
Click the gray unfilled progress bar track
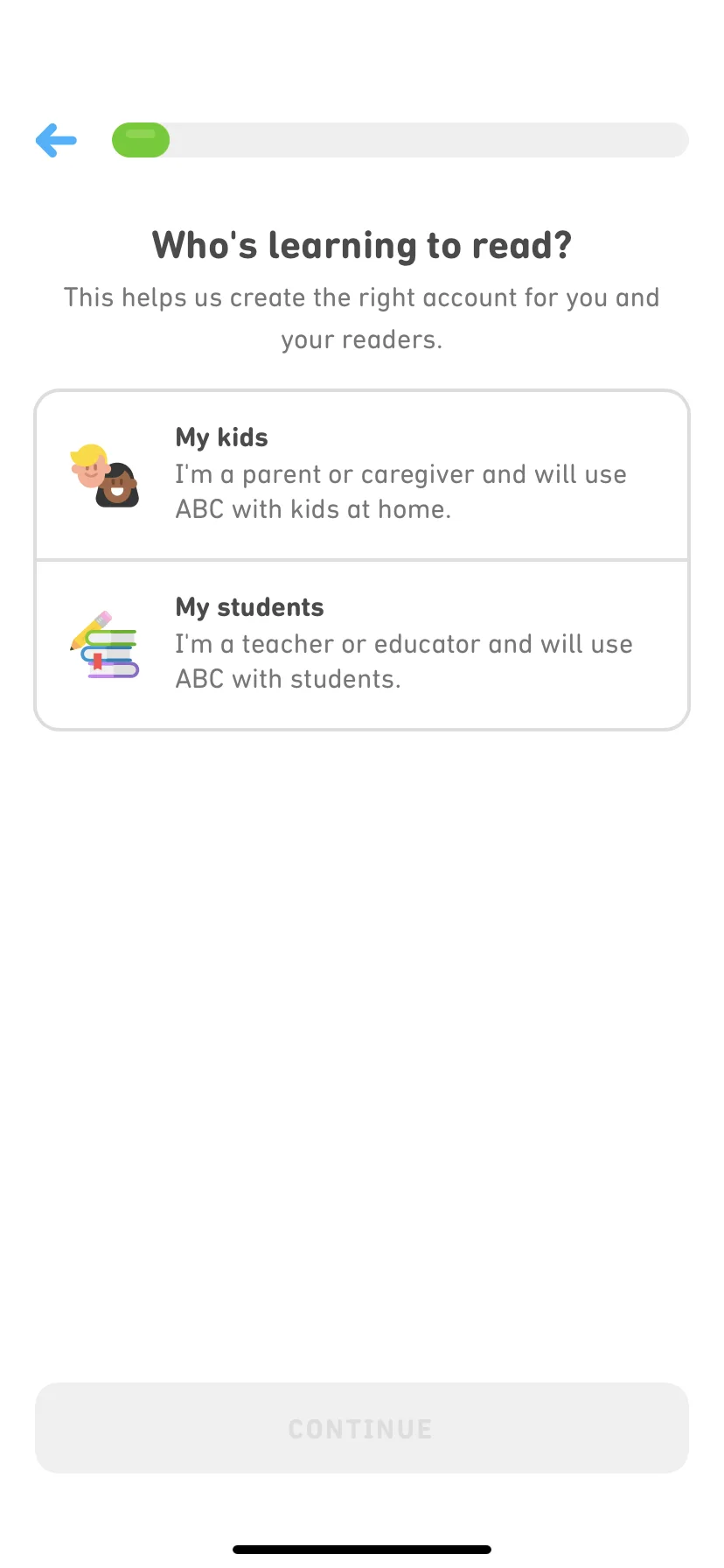pos(428,140)
